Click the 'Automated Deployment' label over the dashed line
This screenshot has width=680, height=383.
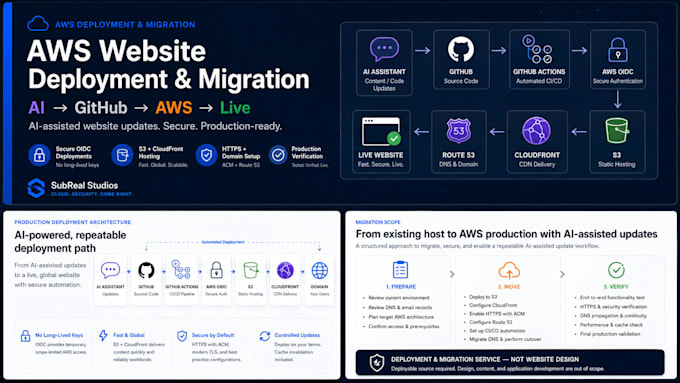(x=223, y=242)
